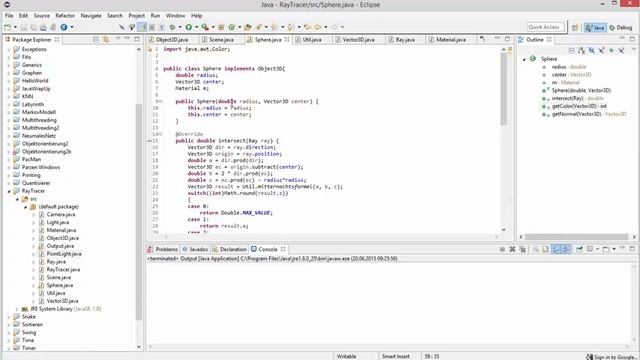640x360 pixels.
Task: Select the Snake project
Action: (29, 317)
